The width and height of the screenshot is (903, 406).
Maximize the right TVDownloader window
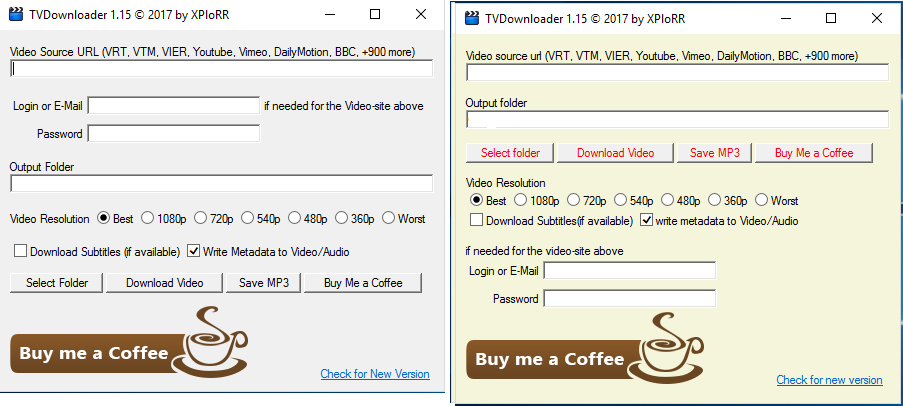coord(830,18)
